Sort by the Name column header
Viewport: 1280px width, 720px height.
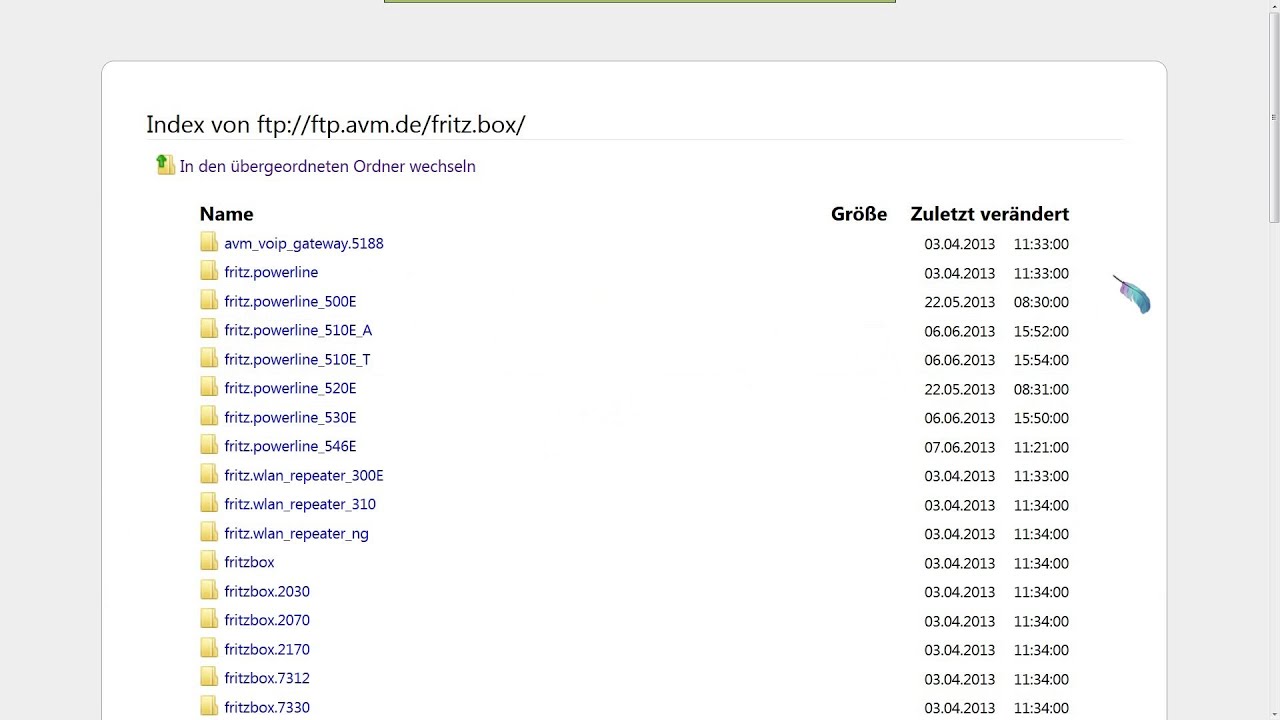(x=226, y=214)
